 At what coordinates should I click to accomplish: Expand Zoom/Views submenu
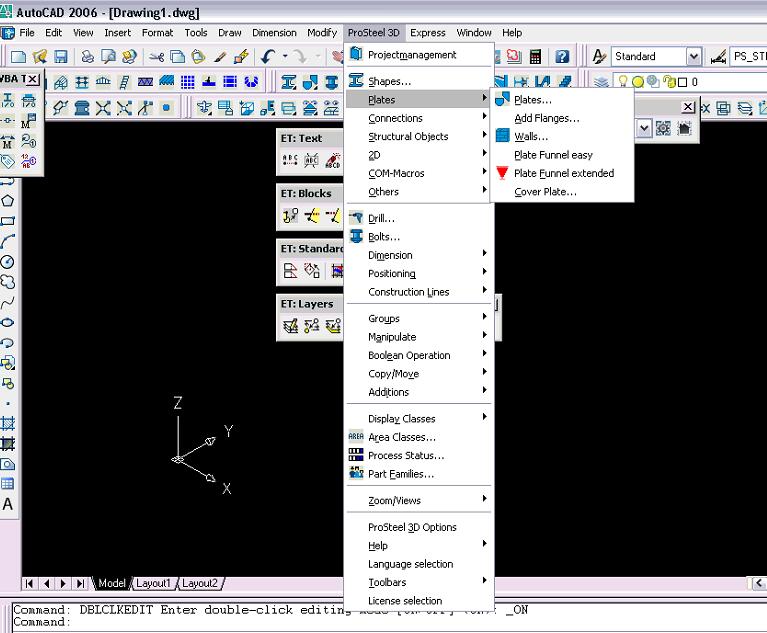[419, 500]
